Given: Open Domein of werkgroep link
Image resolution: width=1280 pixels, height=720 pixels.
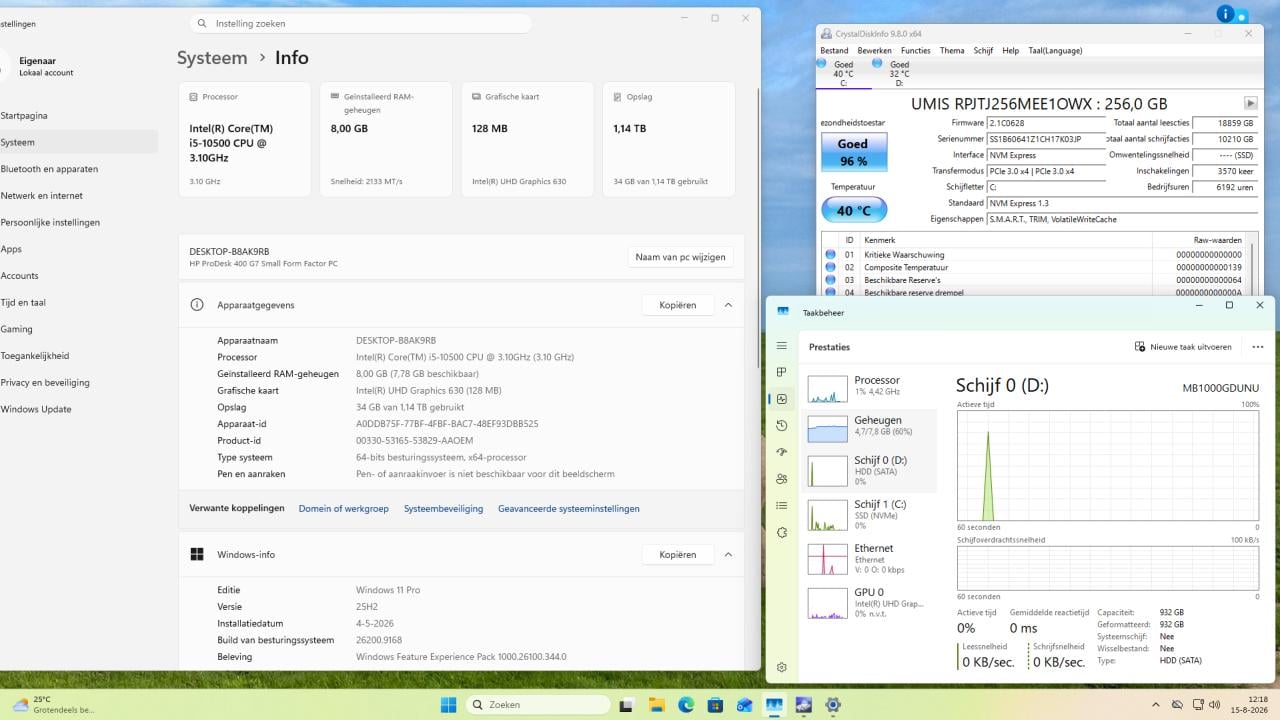Looking at the screenshot, I should [x=343, y=509].
